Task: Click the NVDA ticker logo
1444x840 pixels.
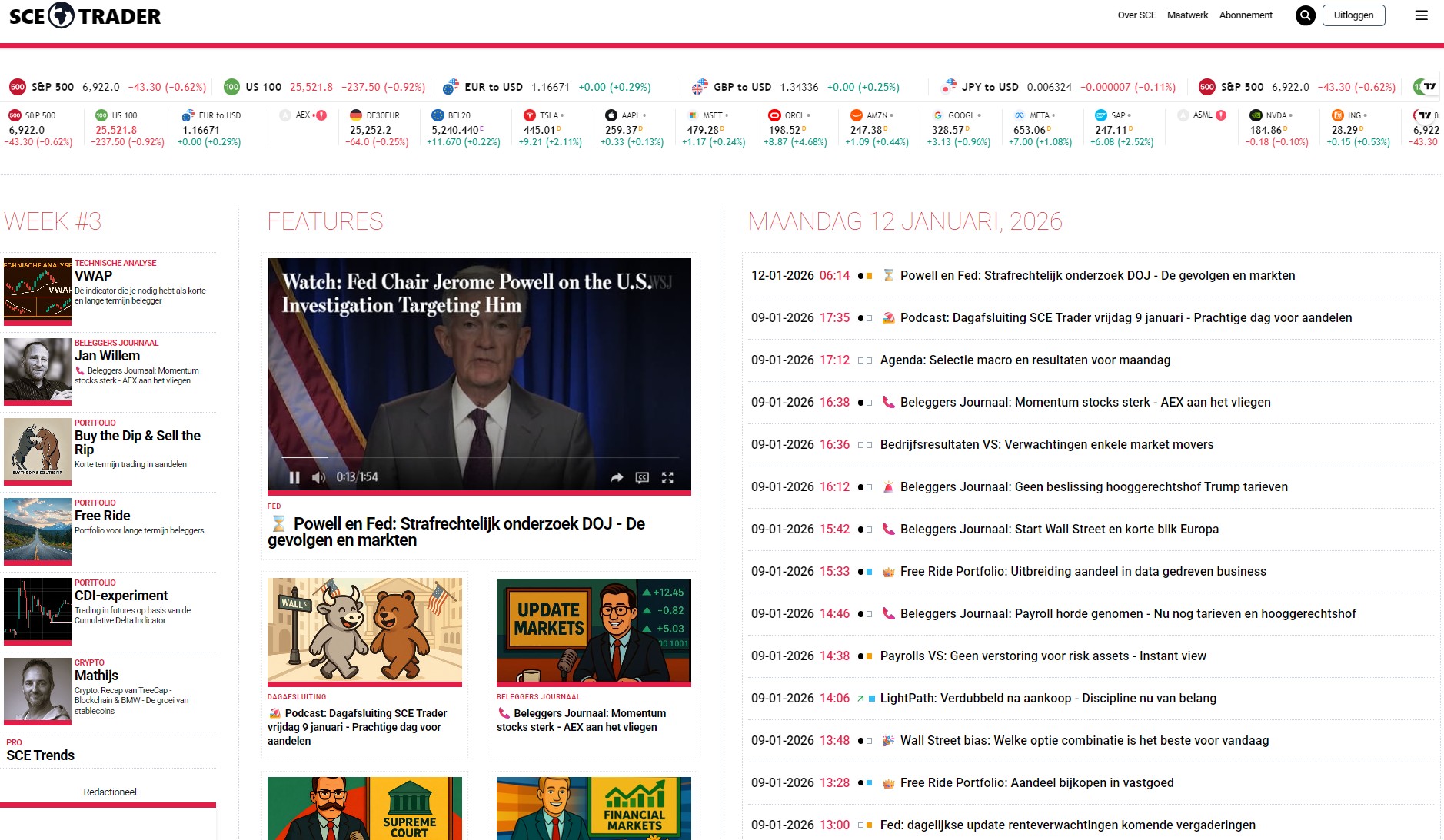Action: coord(1256,115)
